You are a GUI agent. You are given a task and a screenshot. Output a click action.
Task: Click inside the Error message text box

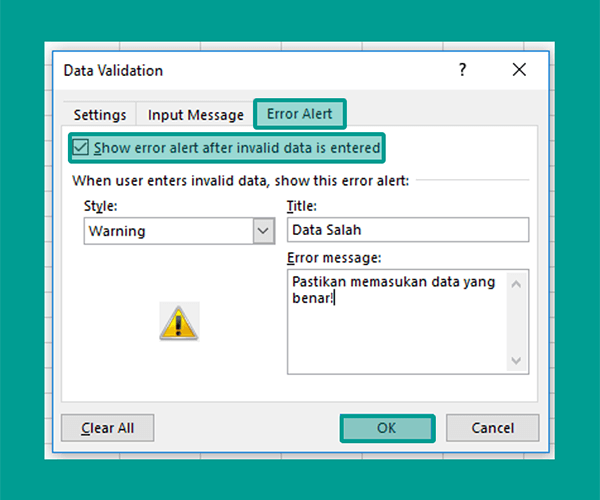(x=397, y=322)
